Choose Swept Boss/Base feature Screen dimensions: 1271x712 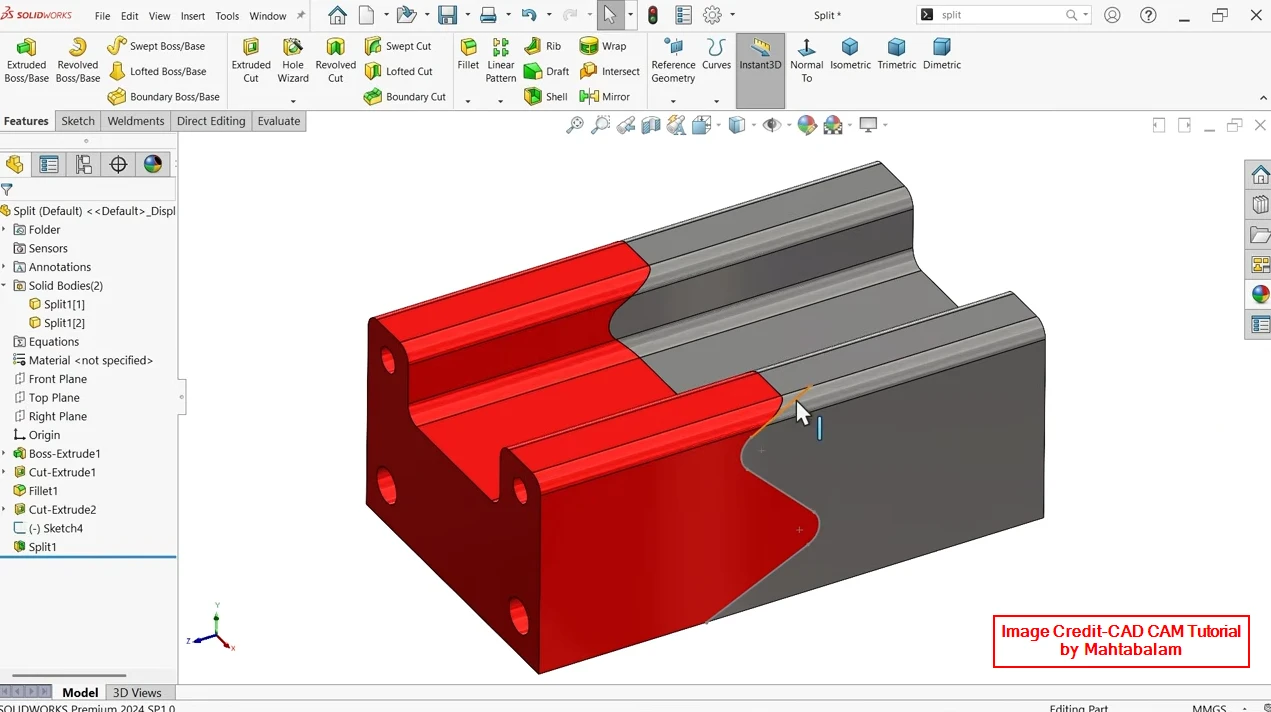pyautogui.click(x=156, y=46)
